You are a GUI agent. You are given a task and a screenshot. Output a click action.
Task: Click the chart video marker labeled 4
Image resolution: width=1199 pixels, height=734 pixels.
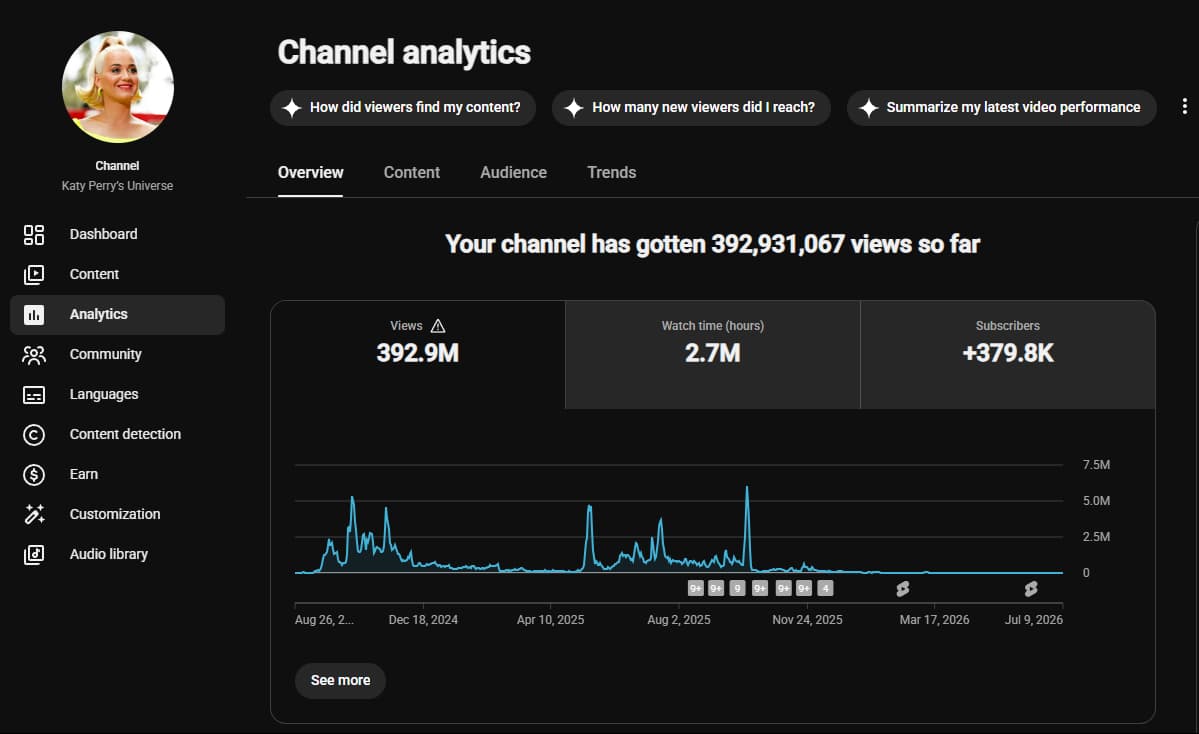(825, 588)
